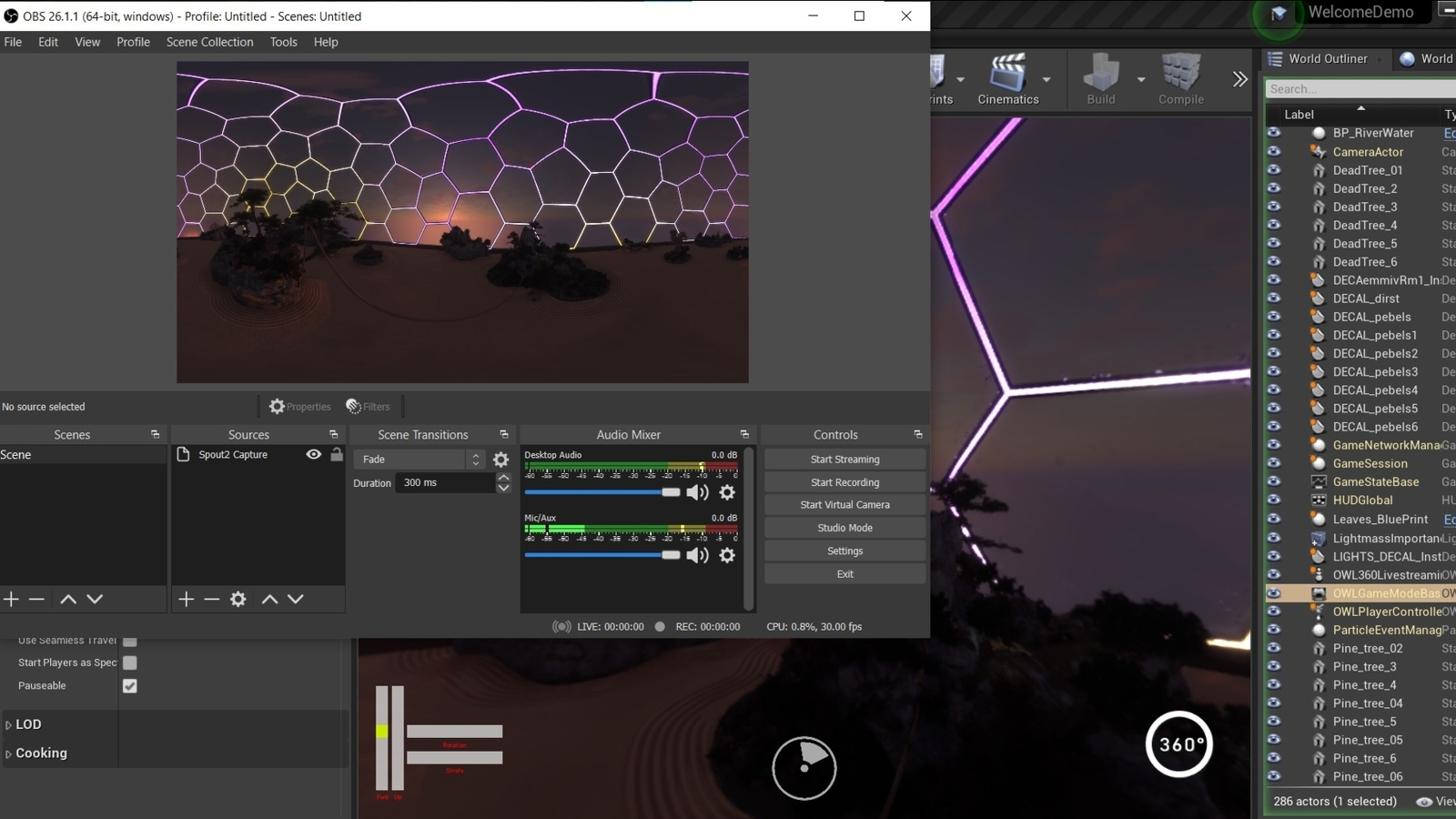Add a new source with the plus icon

[x=186, y=599]
